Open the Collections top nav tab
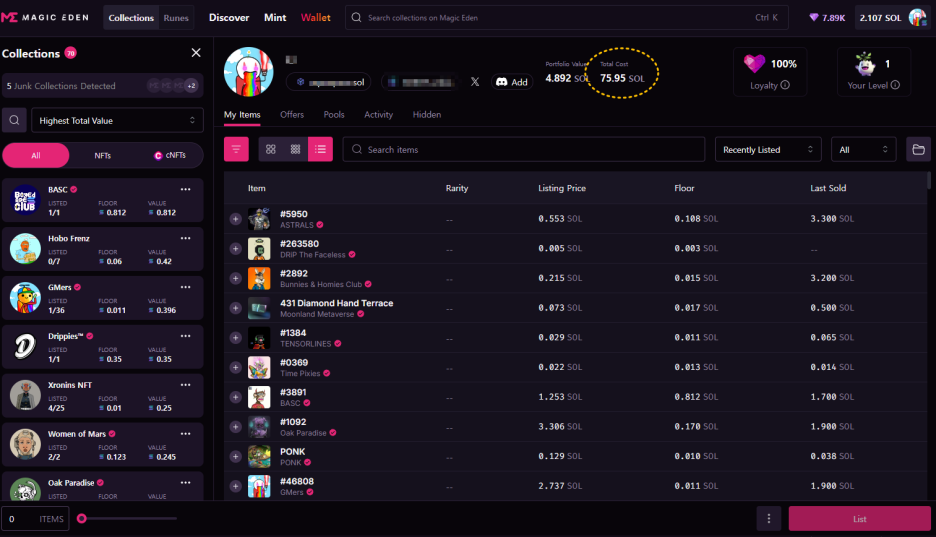The image size is (936, 537). [x=131, y=18]
